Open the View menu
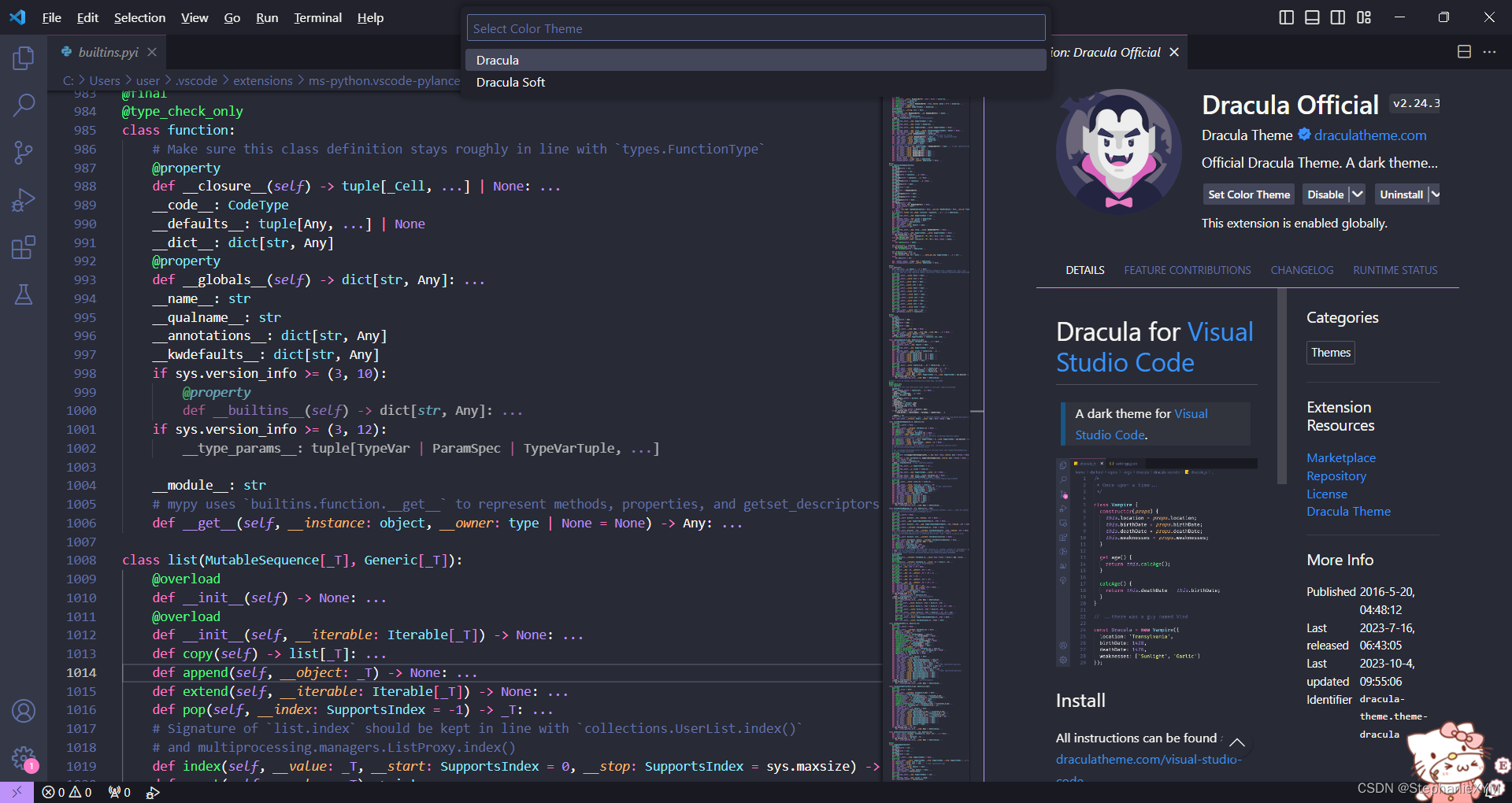The width and height of the screenshot is (1512, 803). click(x=195, y=17)
